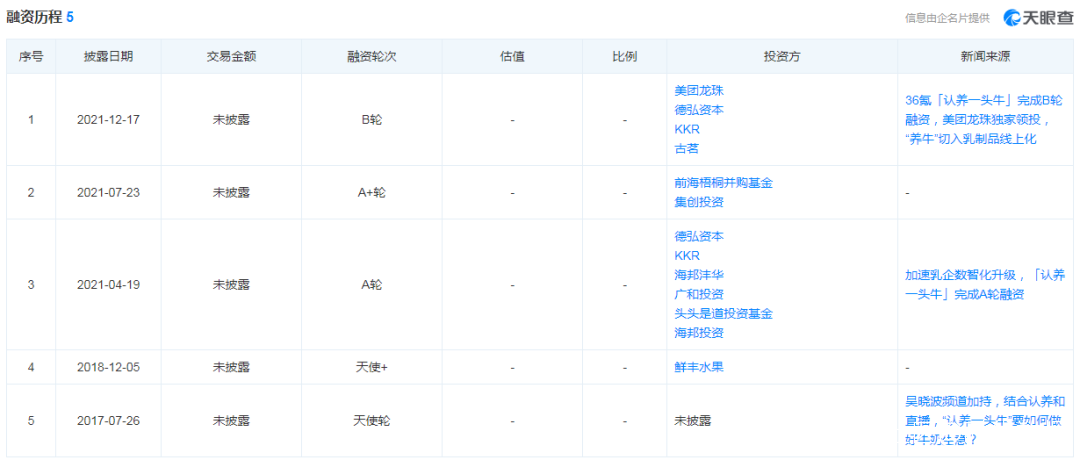Click 未披露 amount in 2018-12-05 row
The image size is (1080, 460).
coord(231,367)
